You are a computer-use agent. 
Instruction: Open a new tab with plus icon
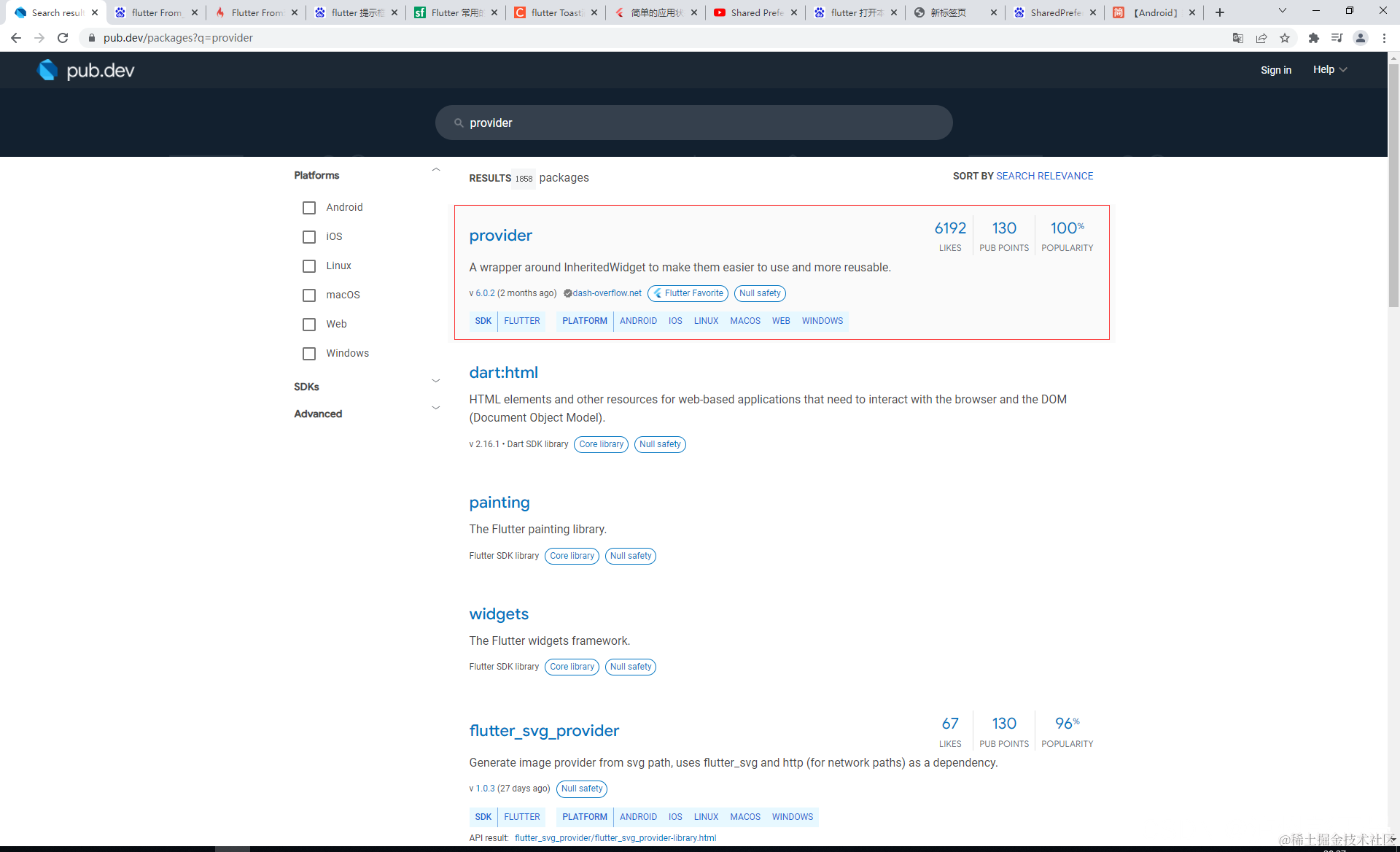[x=1220, y=12]
